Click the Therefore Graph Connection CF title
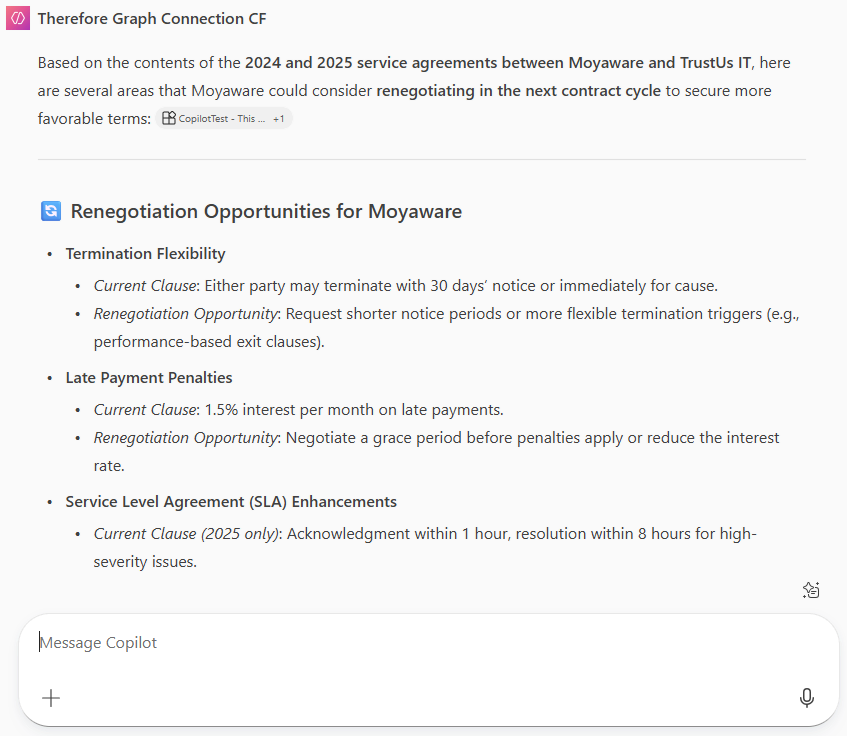This screenshot has height=736, width=847. [152, 18]
